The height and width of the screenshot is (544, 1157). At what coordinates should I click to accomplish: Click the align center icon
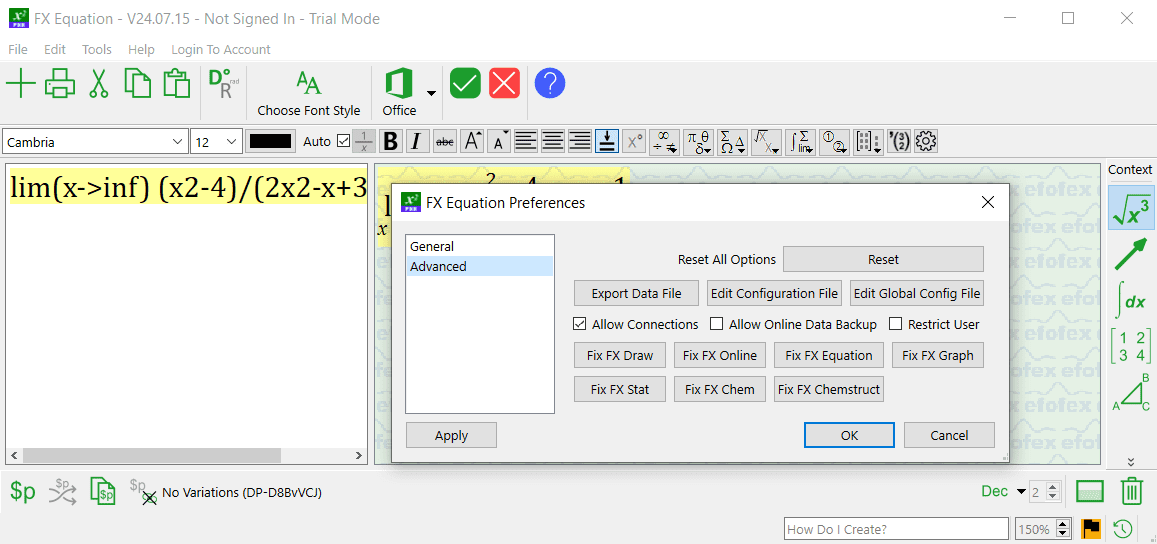[553, 141]
